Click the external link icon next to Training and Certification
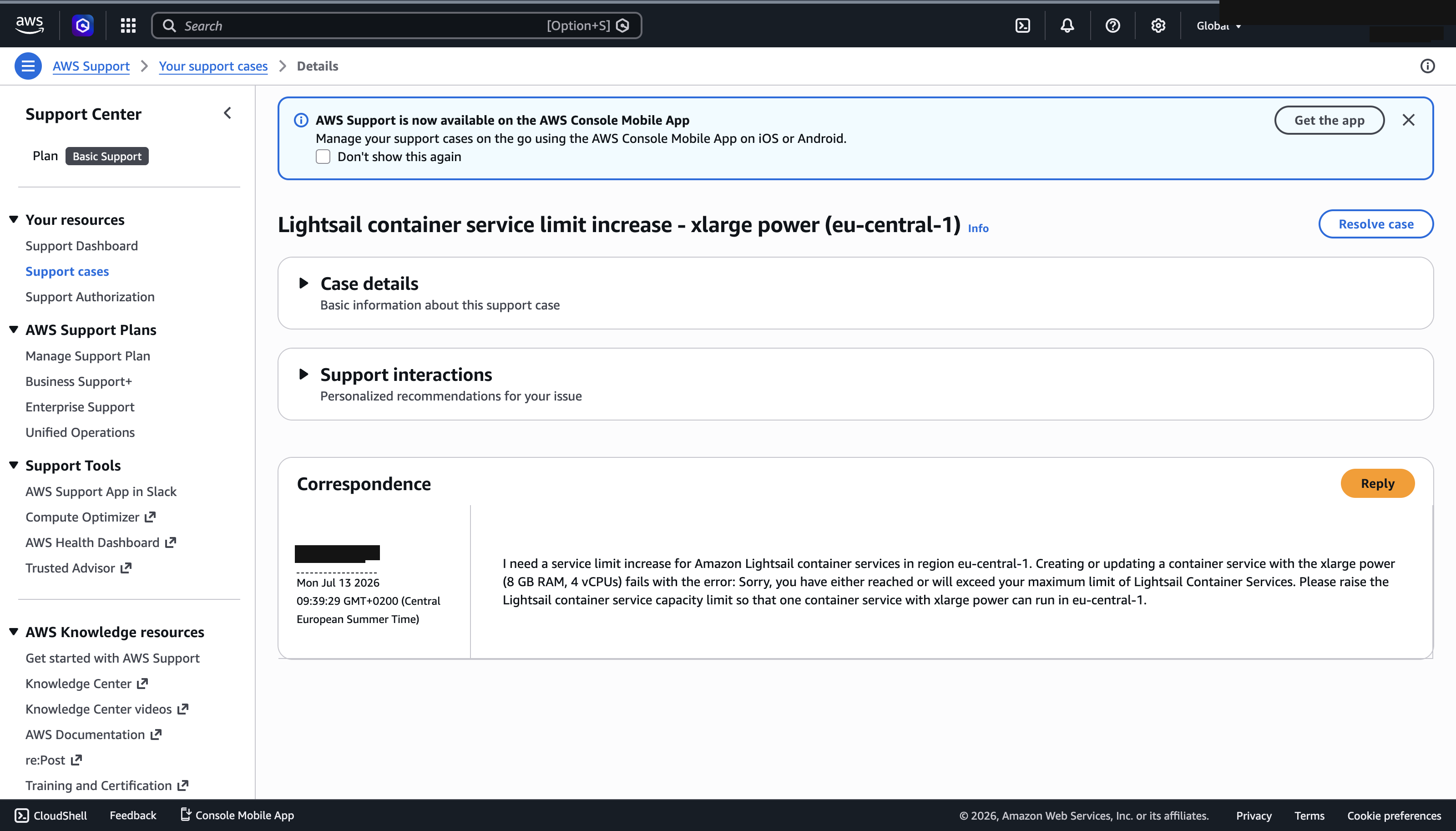 click(x=183, y=785)
